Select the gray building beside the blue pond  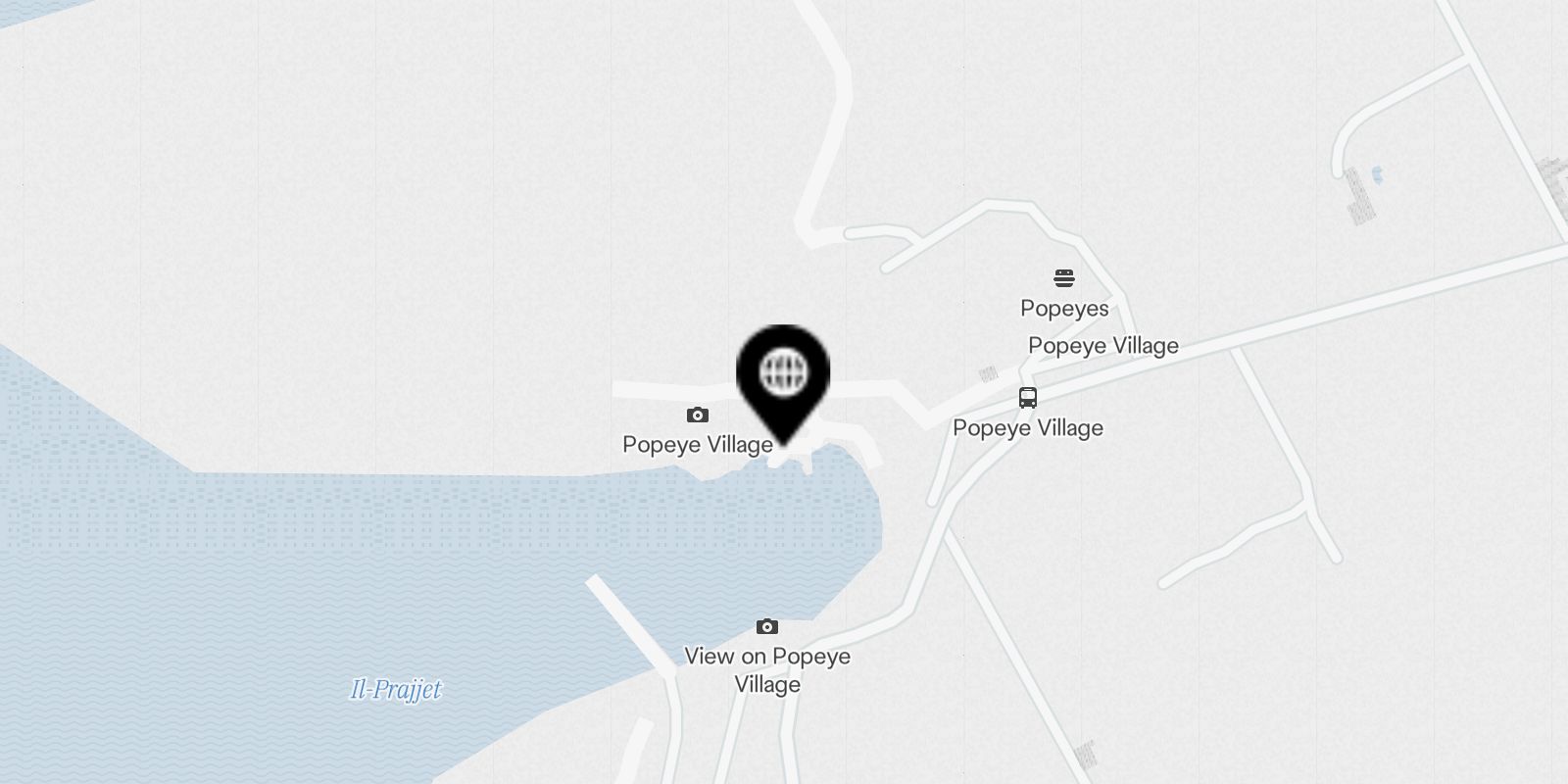tap(1359, 196)
